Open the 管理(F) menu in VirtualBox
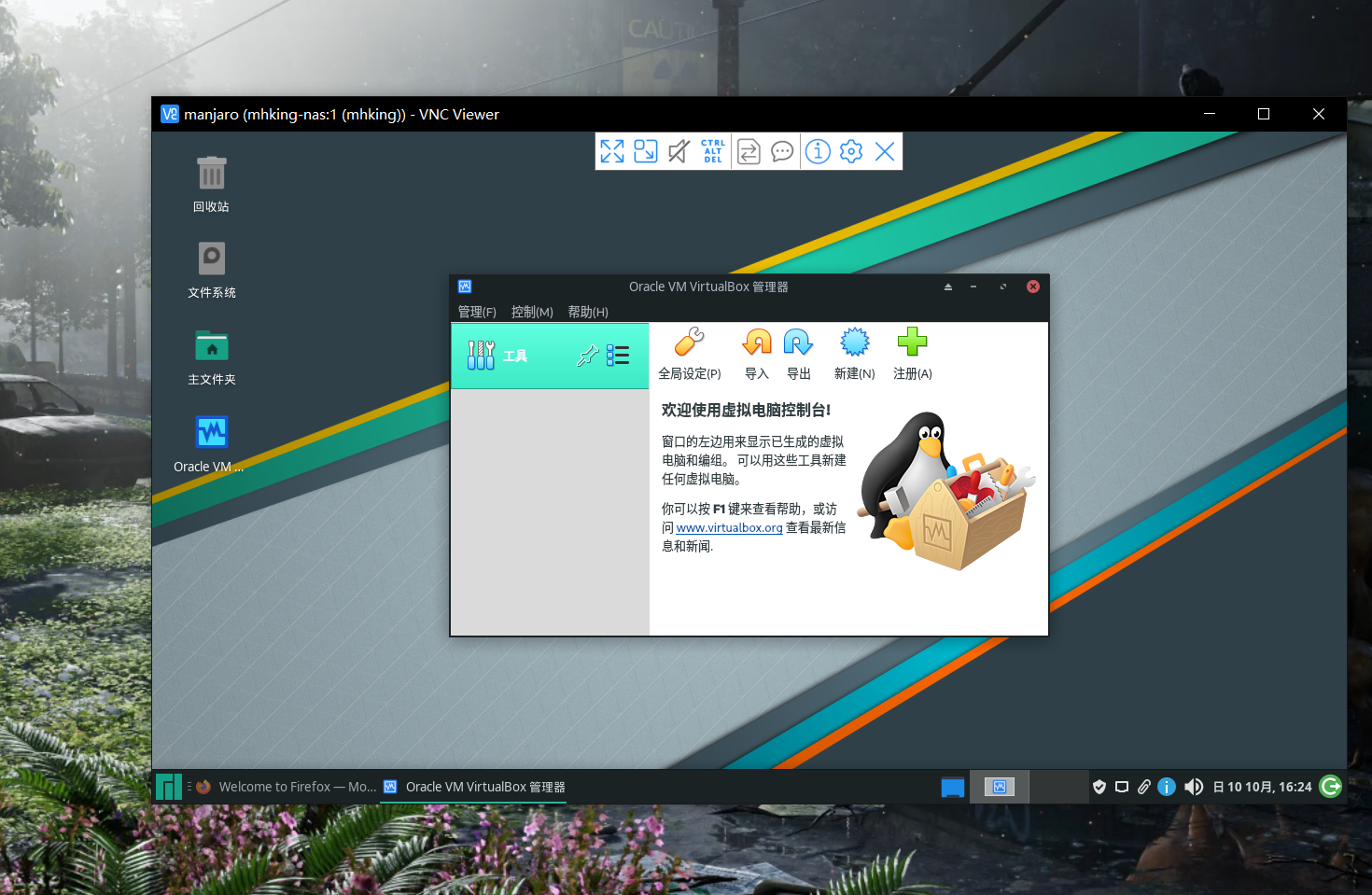The height and width of the screenshot is (895, 1372). (x=477, y=312)
